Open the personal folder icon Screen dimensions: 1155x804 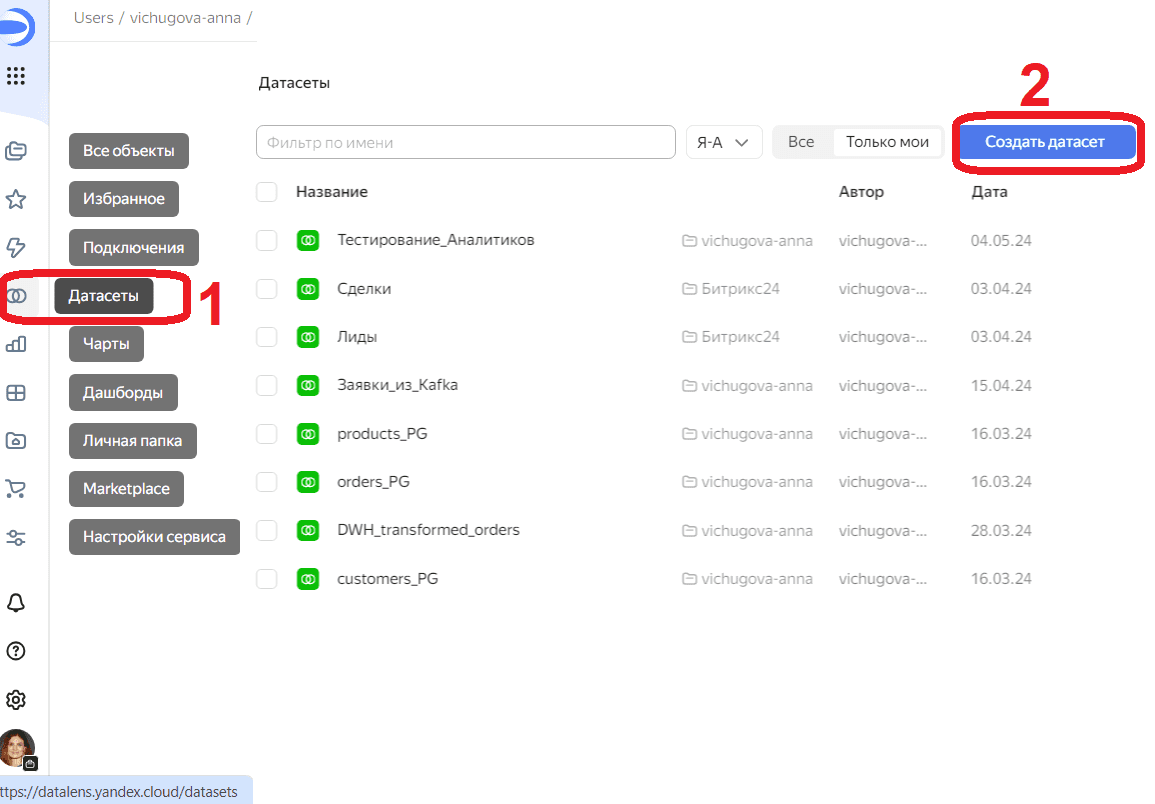[x=15, y=441]
